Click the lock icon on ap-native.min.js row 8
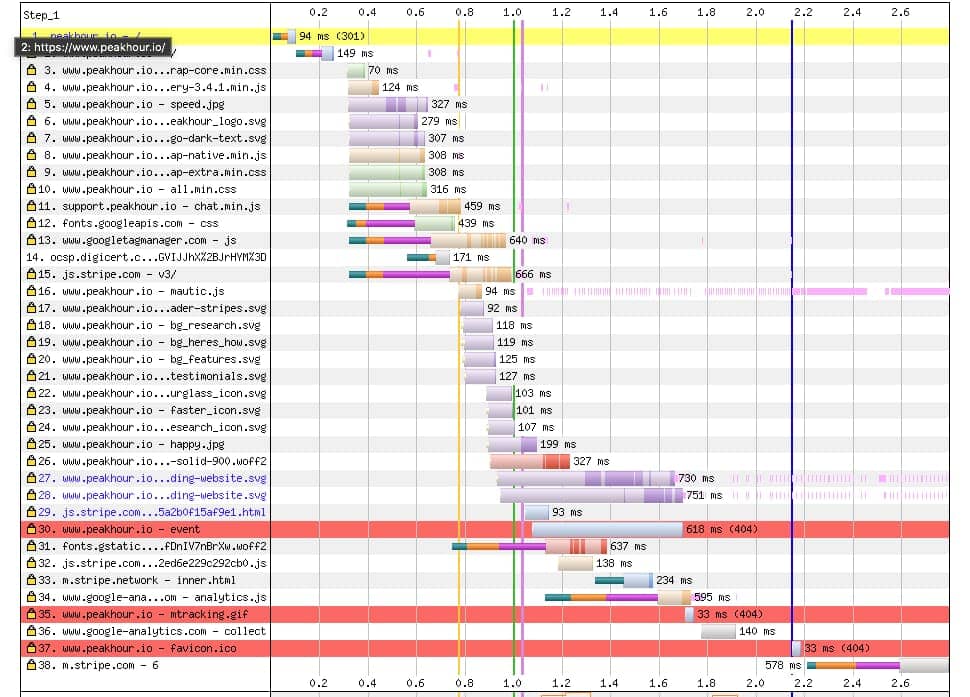 click(32, 155)
